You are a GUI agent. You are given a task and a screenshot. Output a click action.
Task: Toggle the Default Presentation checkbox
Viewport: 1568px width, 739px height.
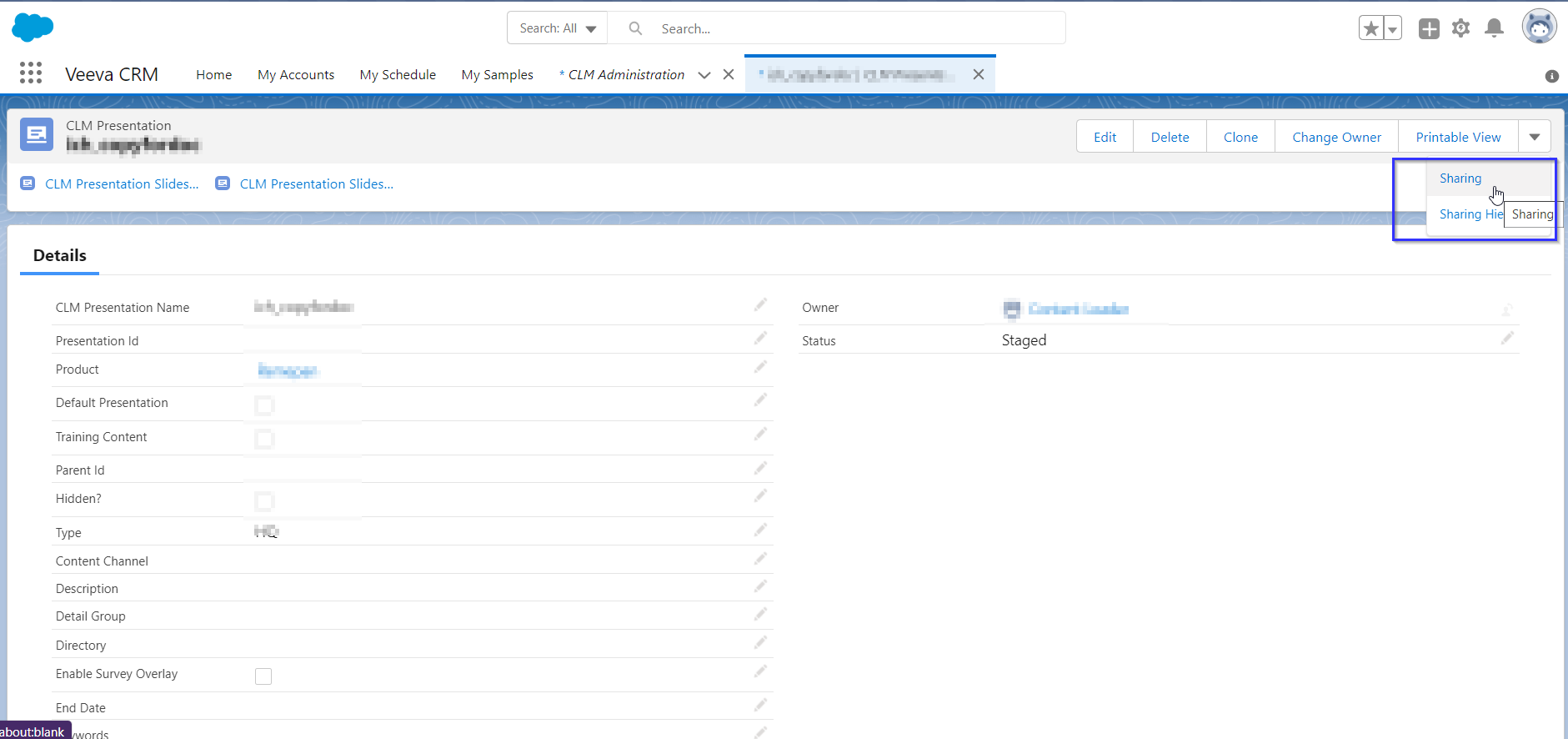tap(264, 405)
